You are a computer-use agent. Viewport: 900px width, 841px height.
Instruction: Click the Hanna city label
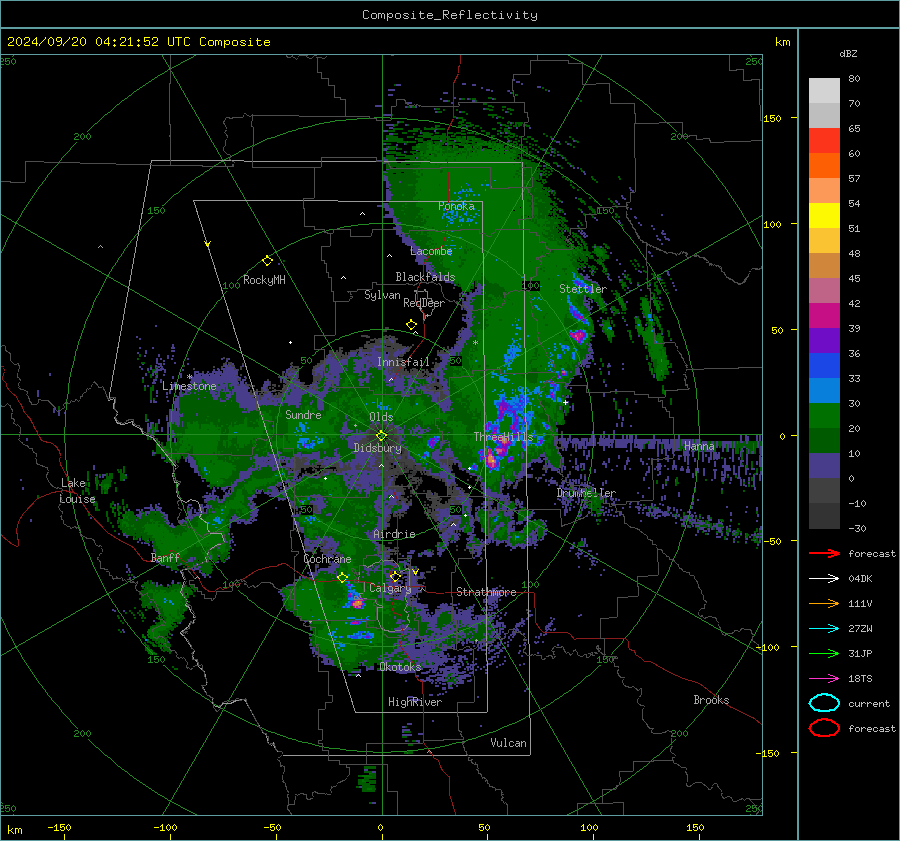(x=700, y=446)
